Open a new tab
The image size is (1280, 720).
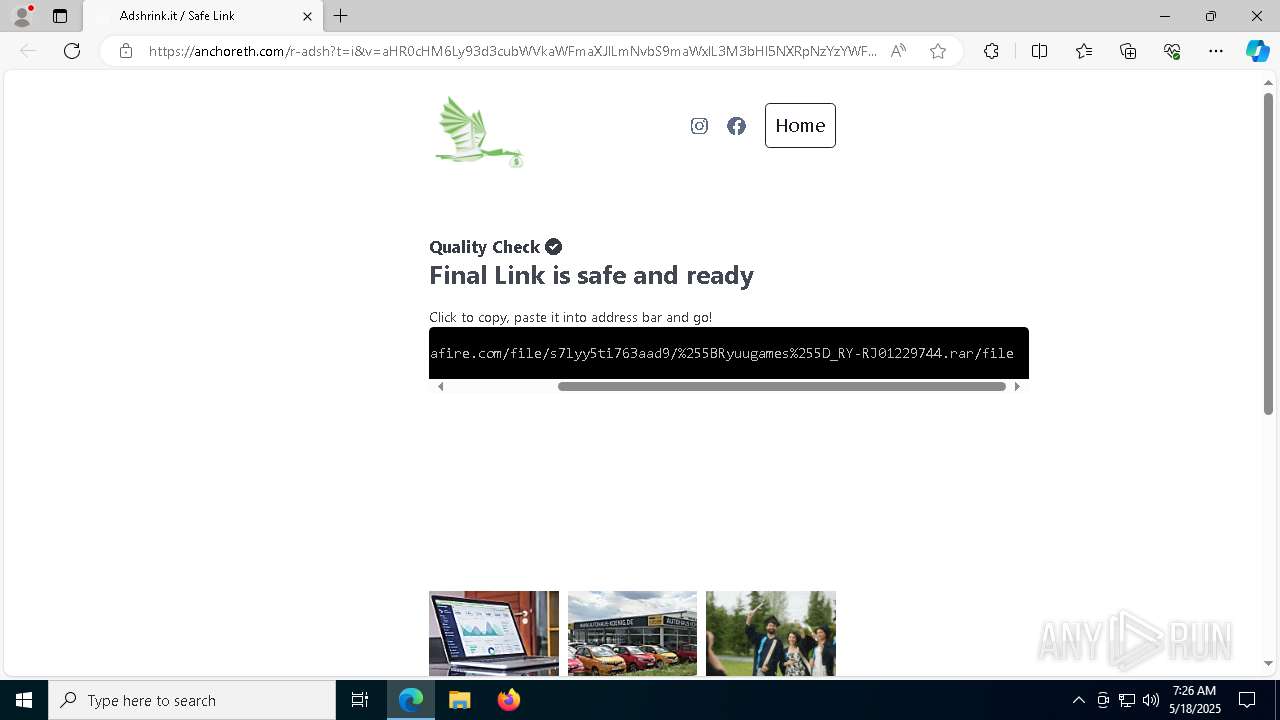coord(341,16)
